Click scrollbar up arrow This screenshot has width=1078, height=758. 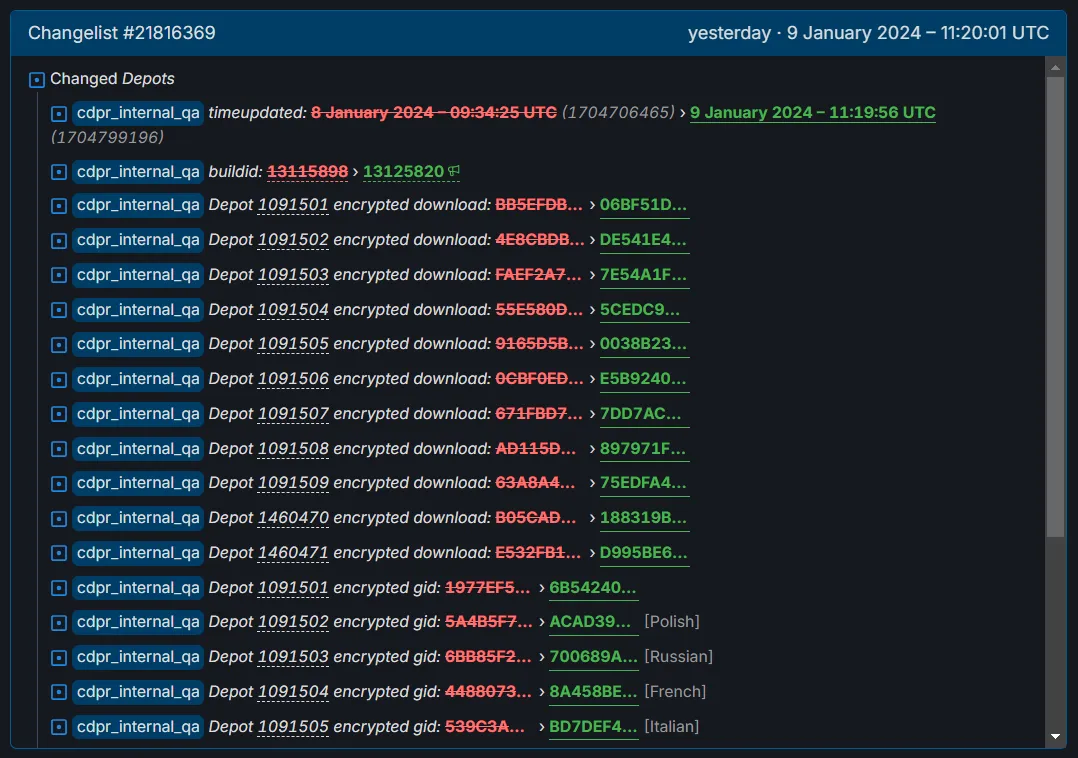(1055, 67)
